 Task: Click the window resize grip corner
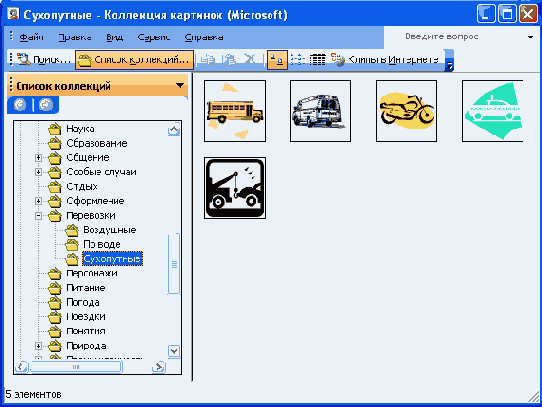tap(534, 397)
